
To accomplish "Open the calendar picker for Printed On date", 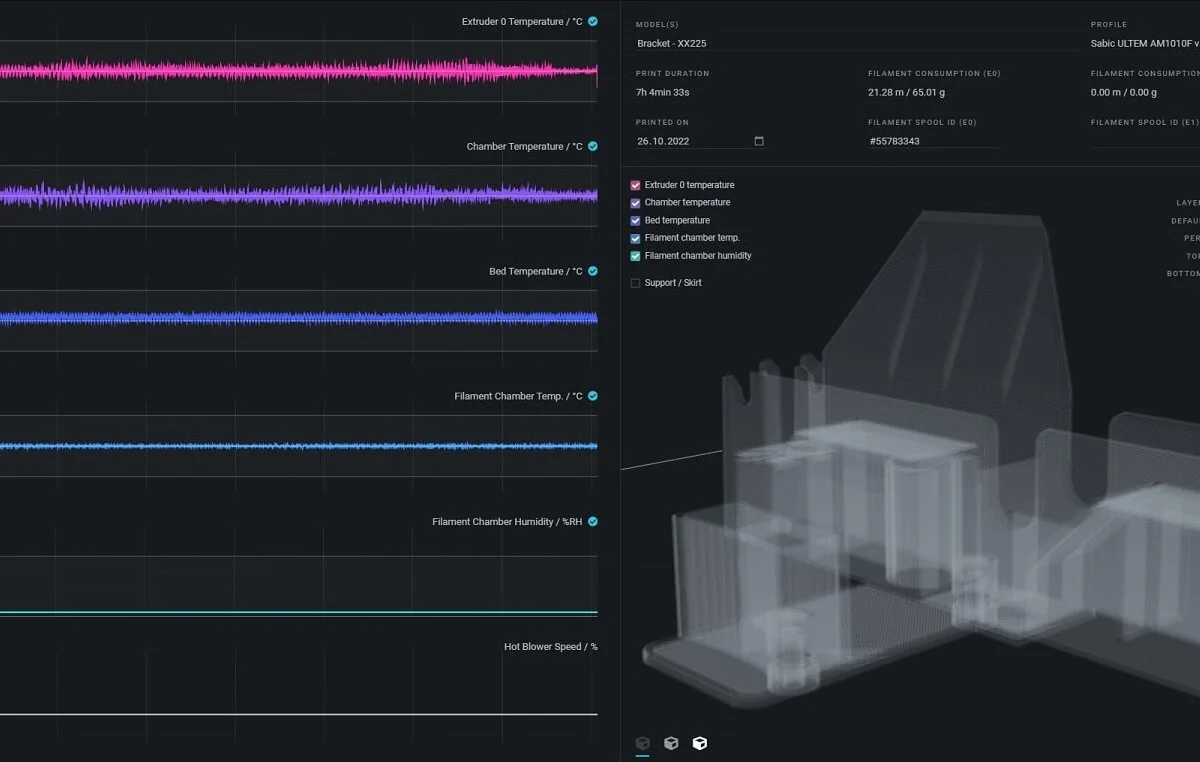I will pyautogui.click(x=759, y=141).
